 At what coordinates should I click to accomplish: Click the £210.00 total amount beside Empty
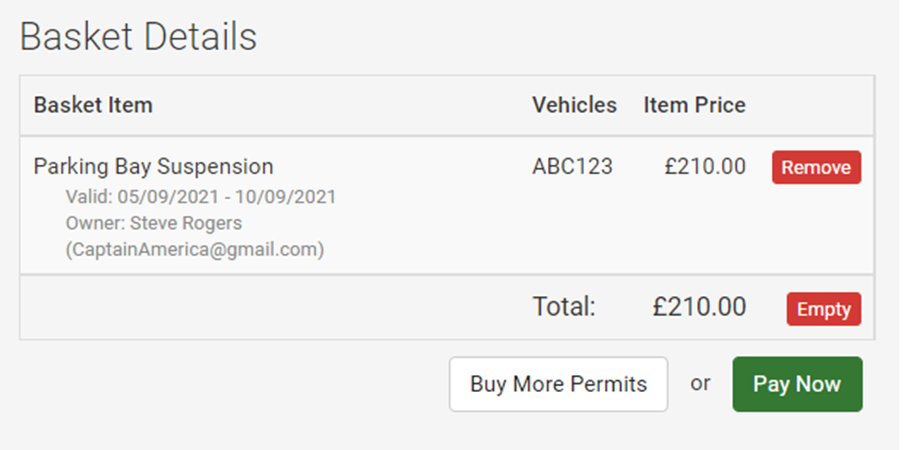tap(699, 307)
